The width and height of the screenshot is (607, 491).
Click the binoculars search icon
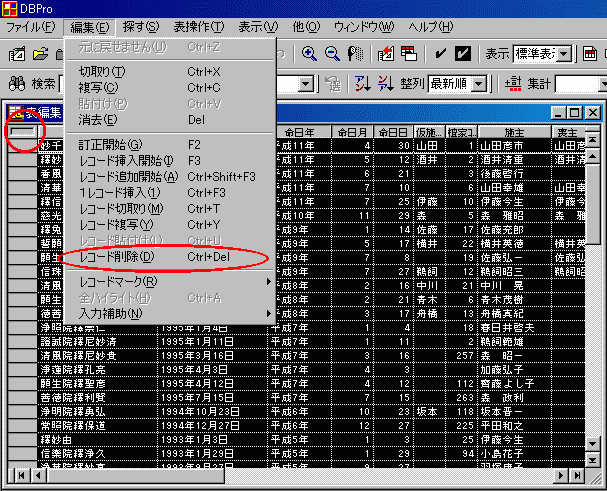tap(17, 83)
